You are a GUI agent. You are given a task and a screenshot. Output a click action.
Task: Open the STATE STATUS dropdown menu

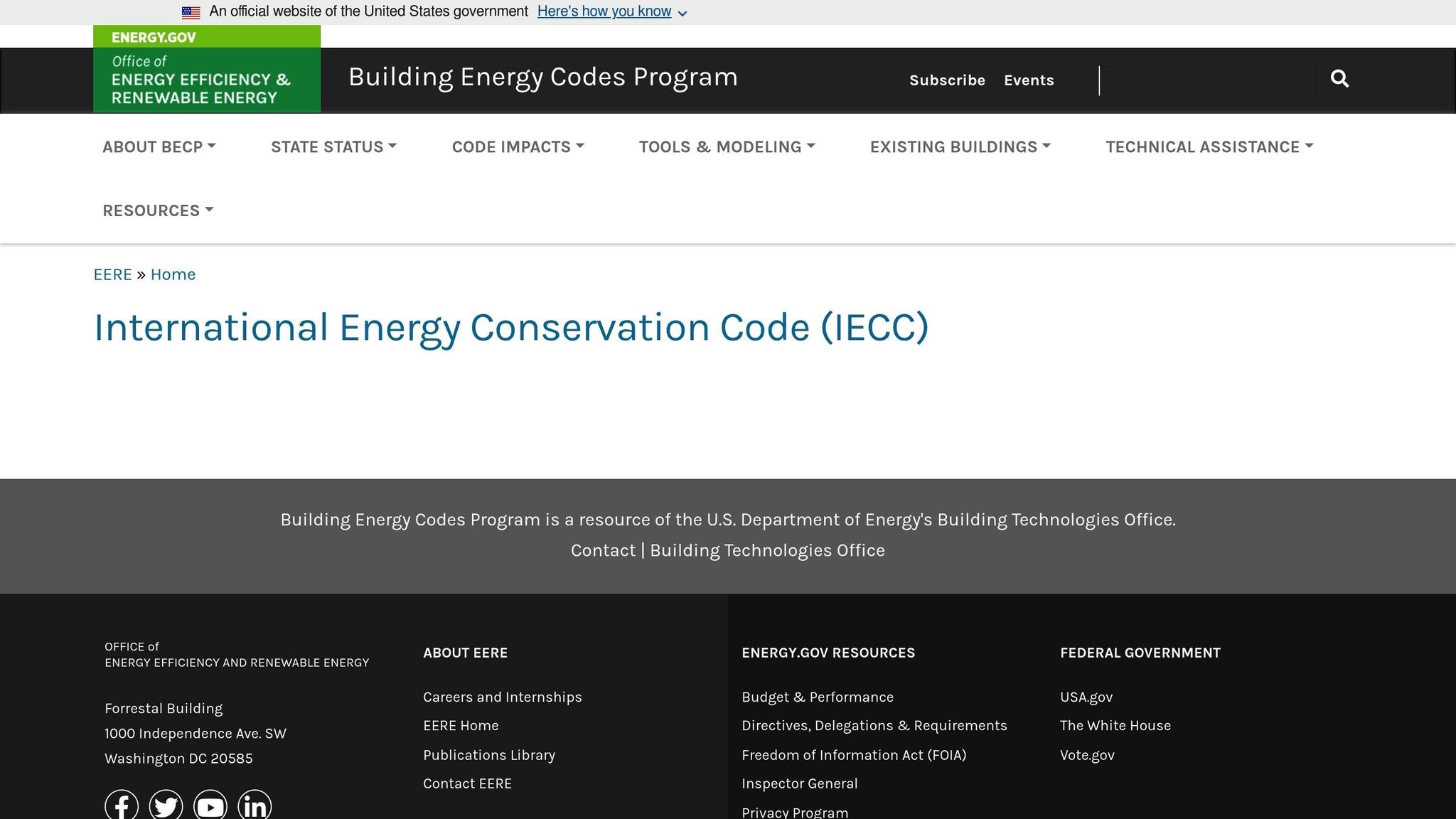pyautogui.click(x=333, y=146)
